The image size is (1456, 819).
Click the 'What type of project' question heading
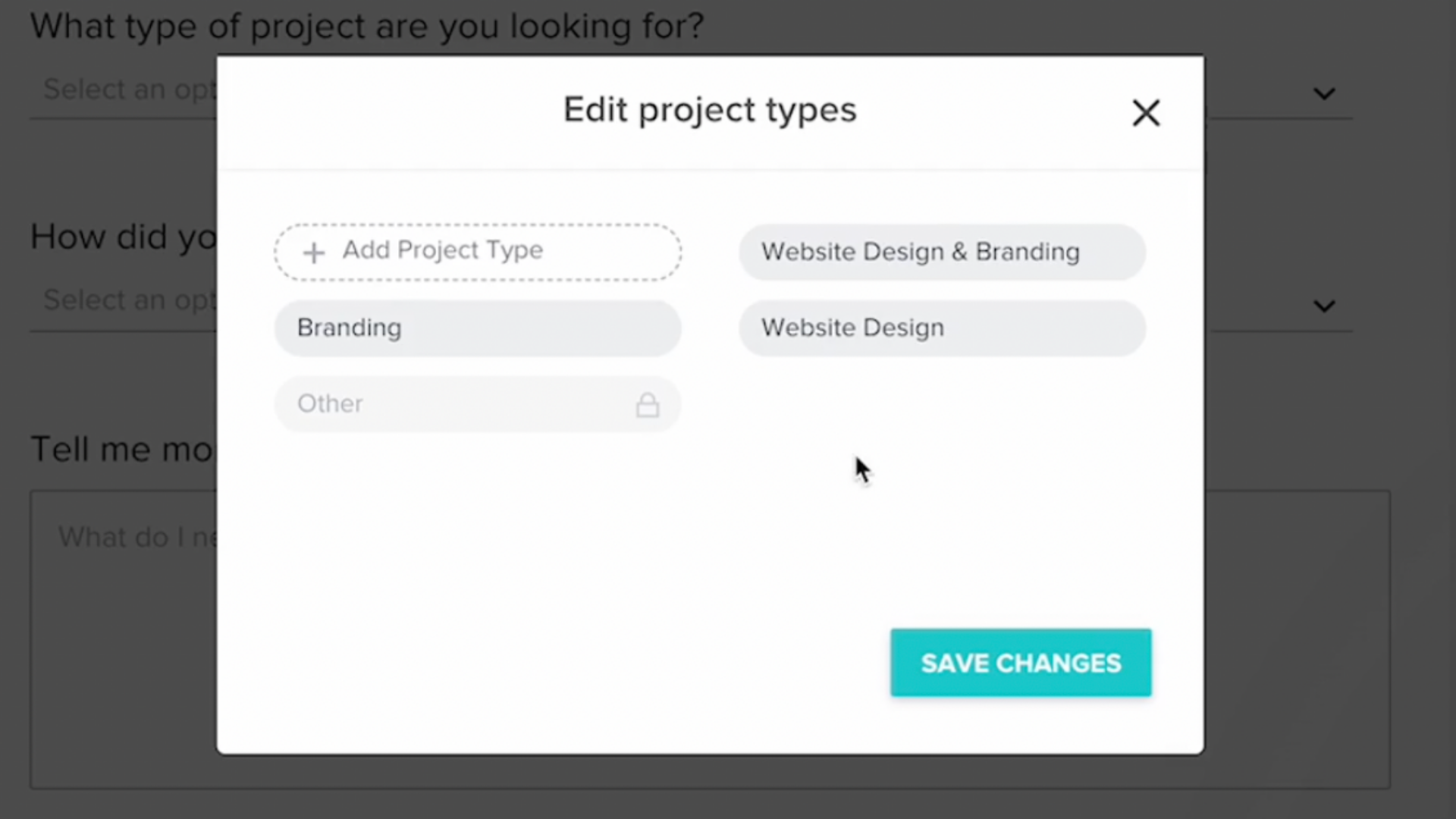coord(367,26)
